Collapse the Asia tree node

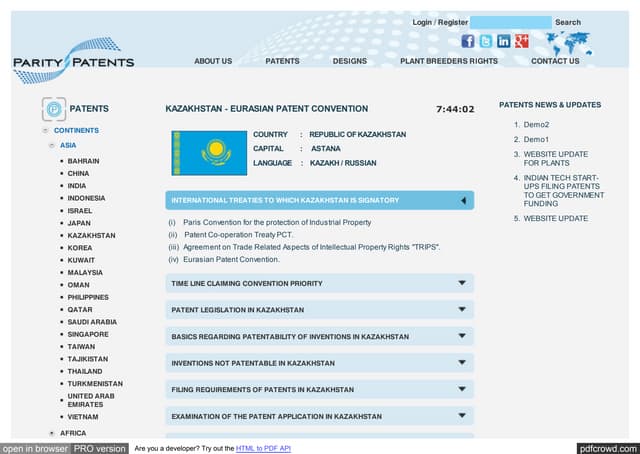click(x=52, y=145)
